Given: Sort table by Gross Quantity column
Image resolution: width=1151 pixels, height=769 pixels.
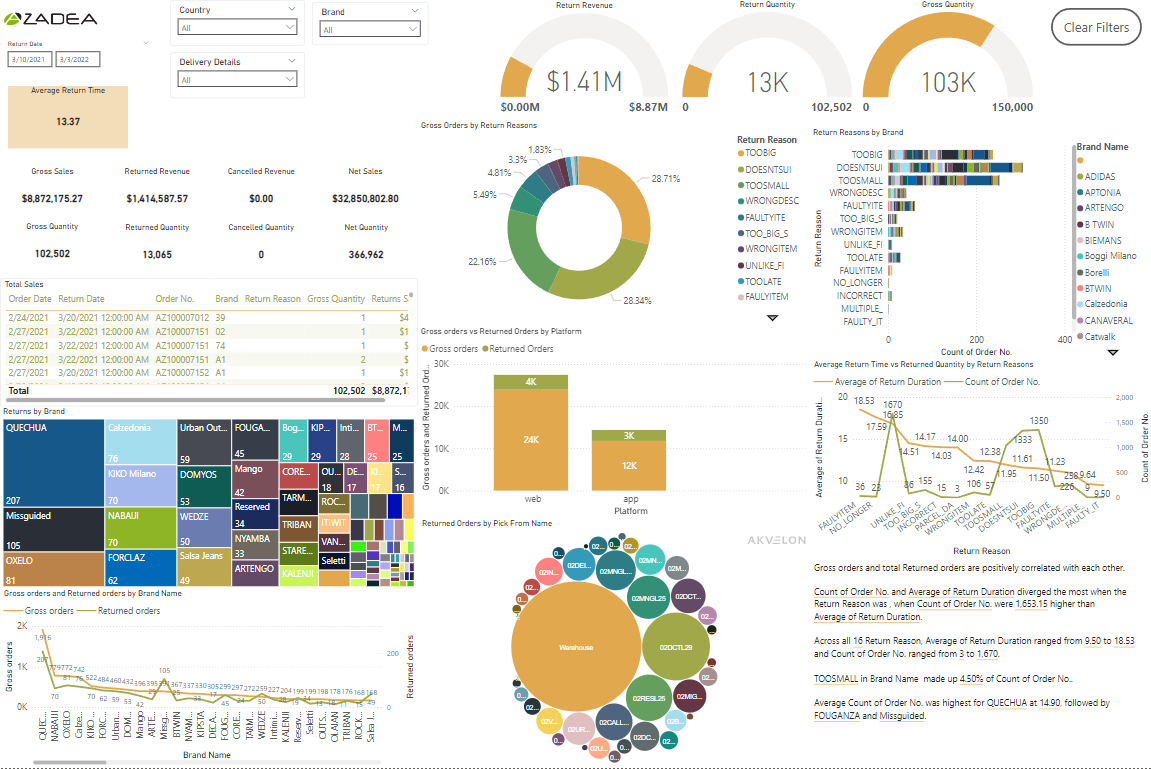Looking at the screenshot, I should (336, 299).
